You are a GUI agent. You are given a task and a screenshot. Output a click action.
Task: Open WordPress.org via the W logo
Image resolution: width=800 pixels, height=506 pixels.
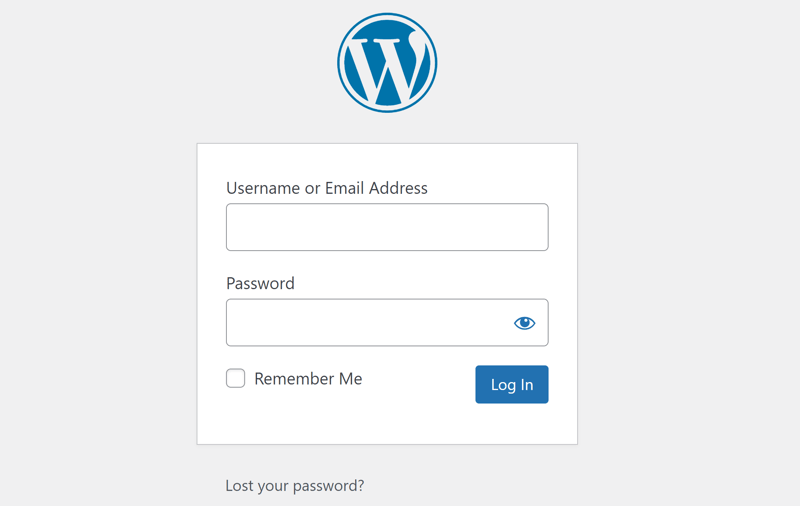(x=387, y=63)
